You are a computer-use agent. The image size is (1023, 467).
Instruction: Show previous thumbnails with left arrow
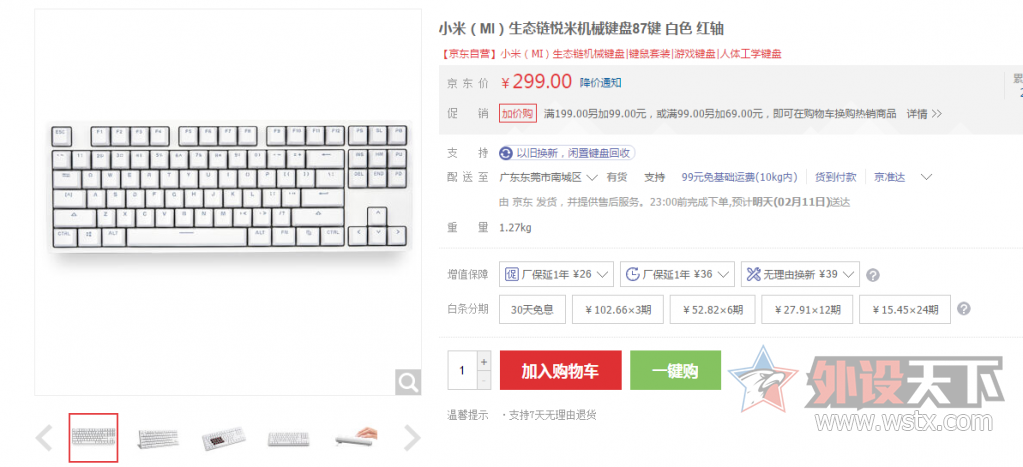point(44,438)
